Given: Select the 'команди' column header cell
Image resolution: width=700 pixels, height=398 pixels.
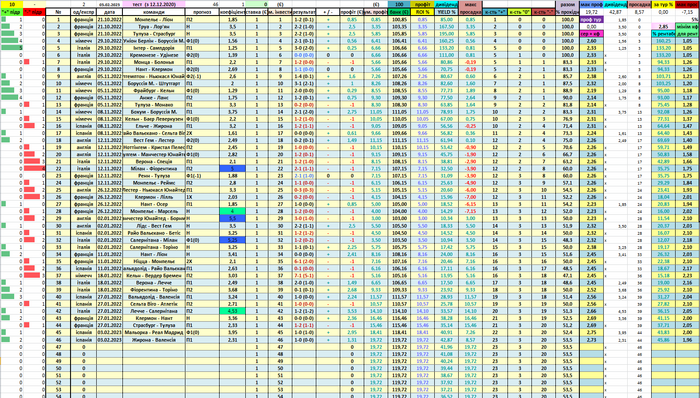Looking at the screenshot, I should coord(154,12).
